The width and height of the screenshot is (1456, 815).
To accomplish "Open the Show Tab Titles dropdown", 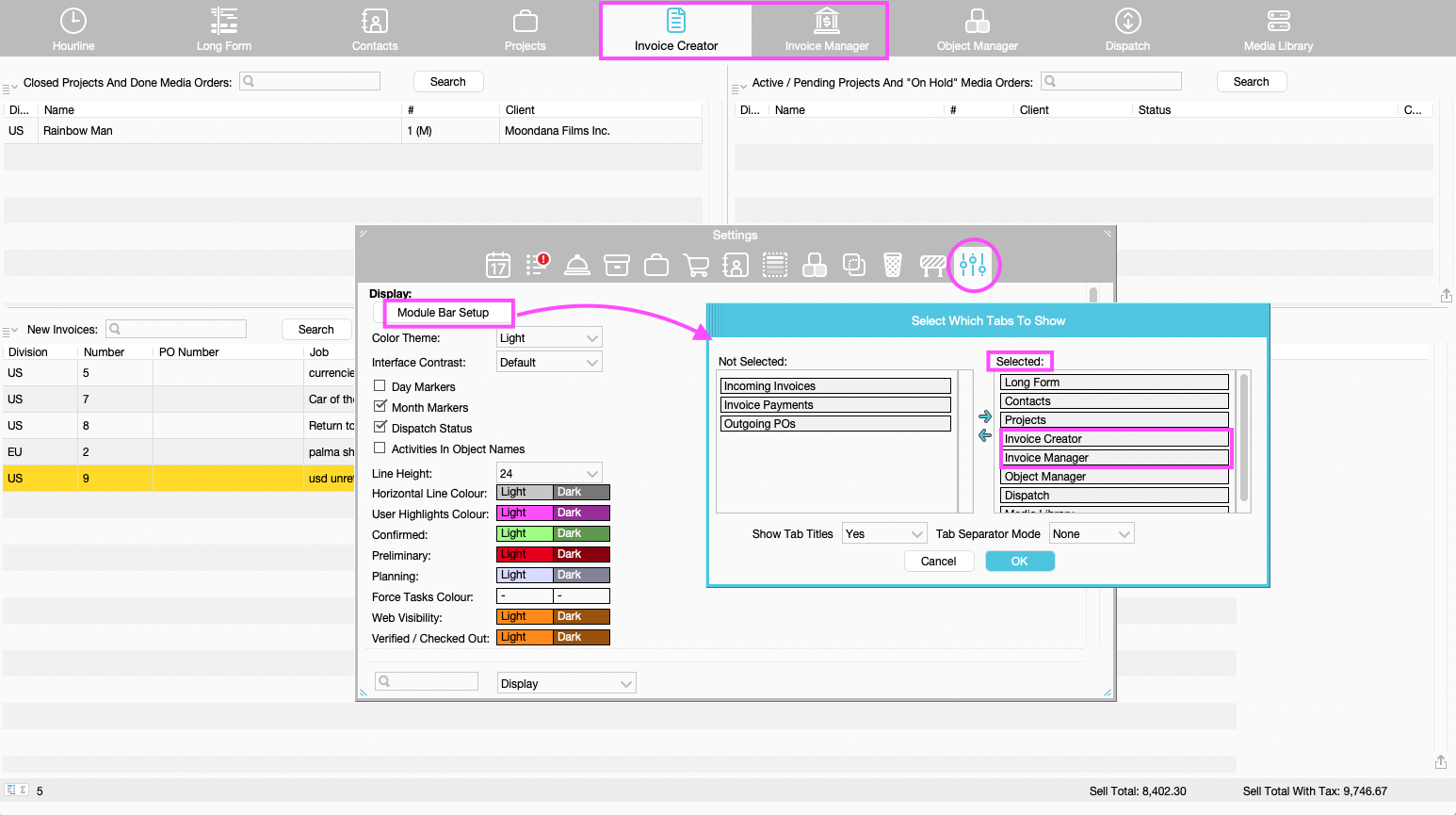I will click(x=883, y=533).
